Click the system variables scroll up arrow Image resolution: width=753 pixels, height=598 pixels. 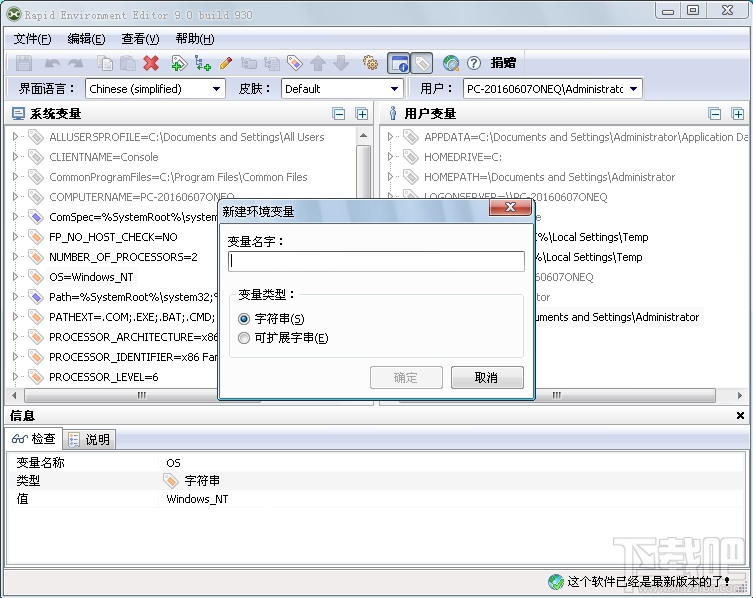(364, 136)
